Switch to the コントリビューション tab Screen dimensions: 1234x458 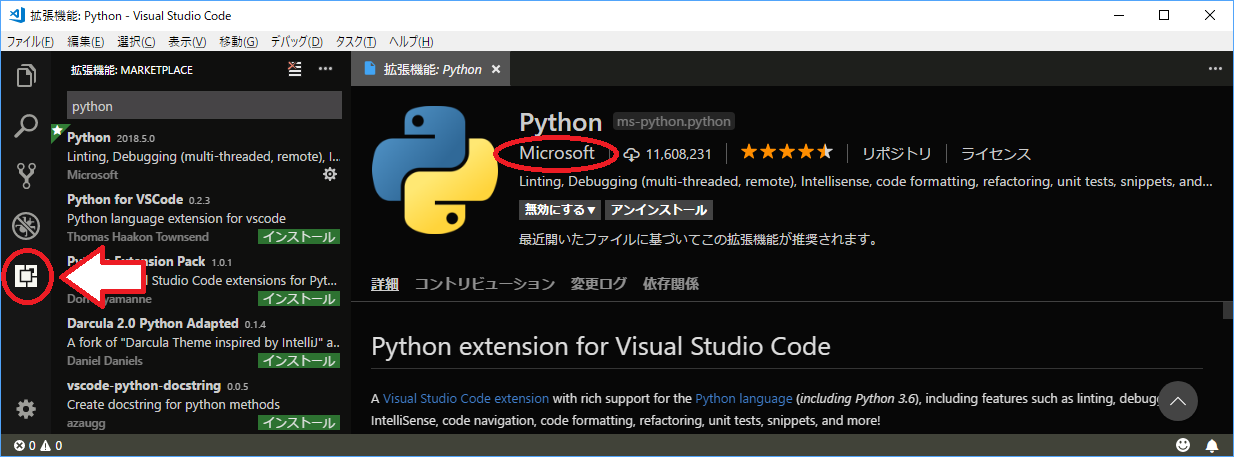(x=485, y=284)
